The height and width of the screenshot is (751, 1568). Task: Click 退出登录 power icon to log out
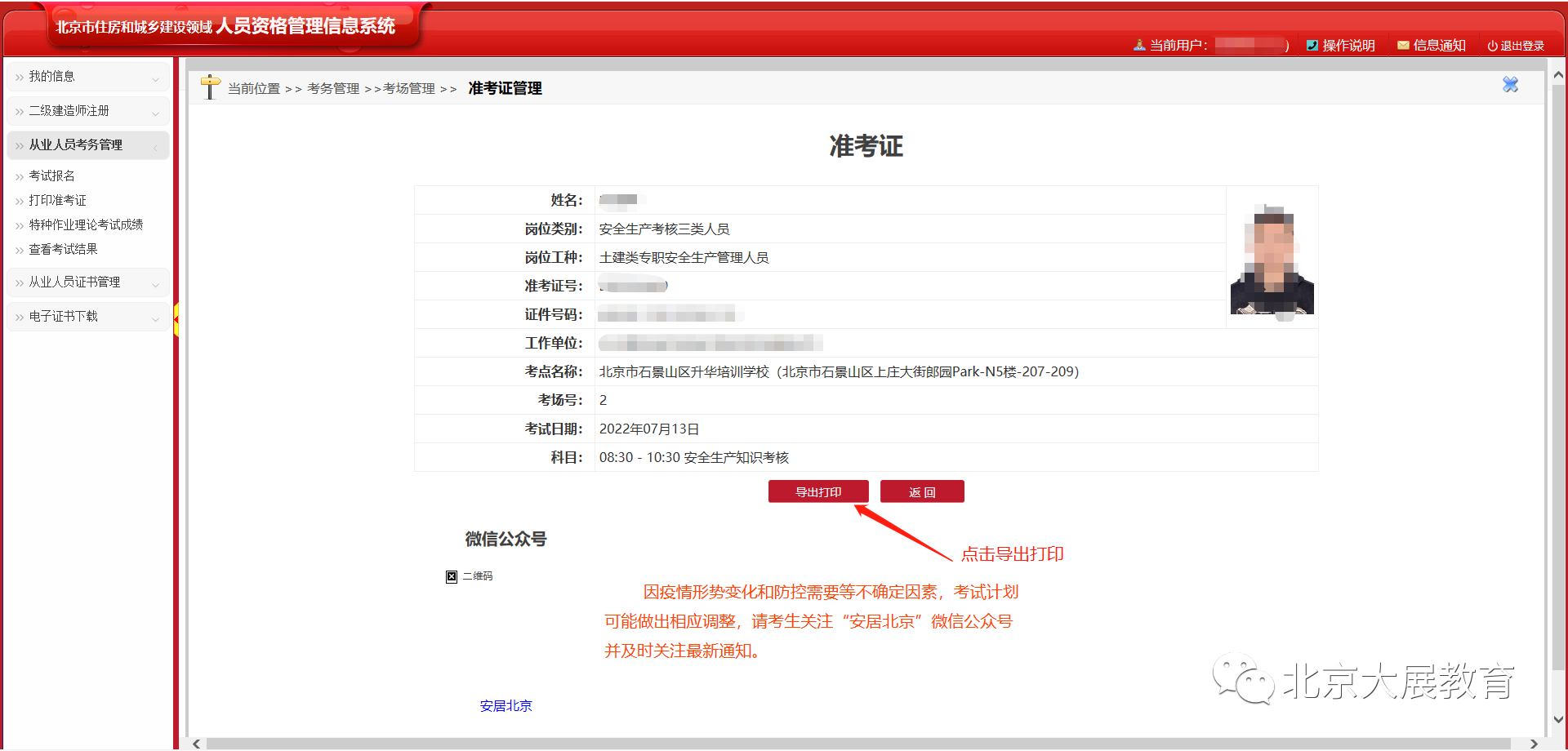1515,46
